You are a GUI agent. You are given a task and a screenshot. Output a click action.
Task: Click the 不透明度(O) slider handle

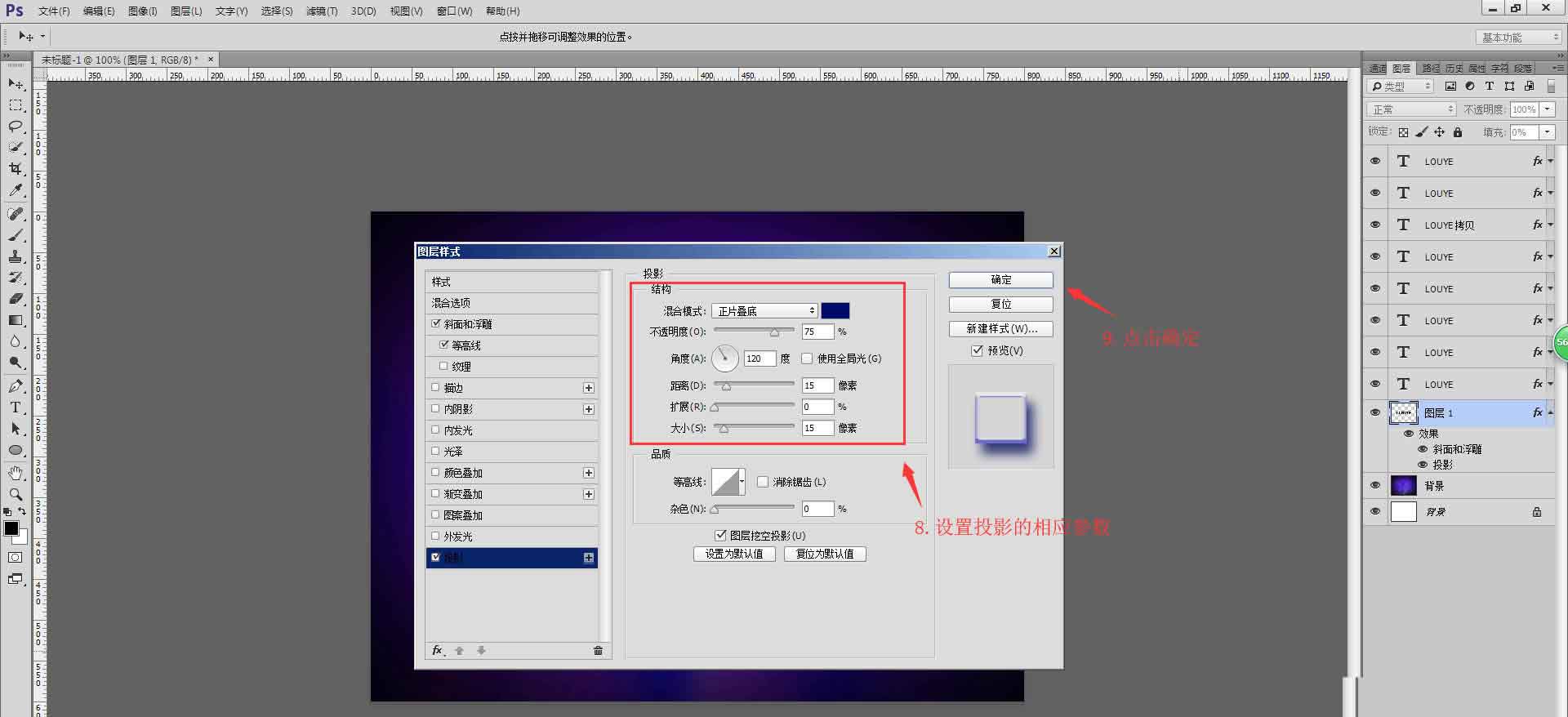(x=774, y=332)
